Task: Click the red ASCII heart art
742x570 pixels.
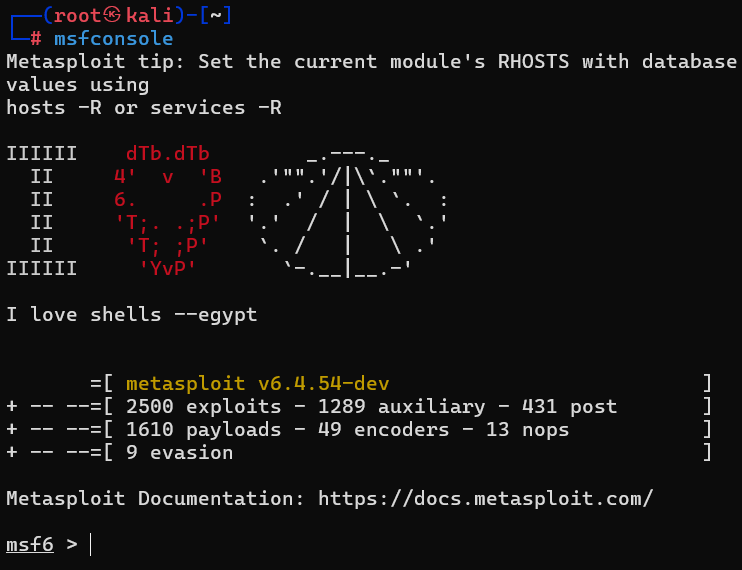Action: pyautogui.click(x=168, y=211)
